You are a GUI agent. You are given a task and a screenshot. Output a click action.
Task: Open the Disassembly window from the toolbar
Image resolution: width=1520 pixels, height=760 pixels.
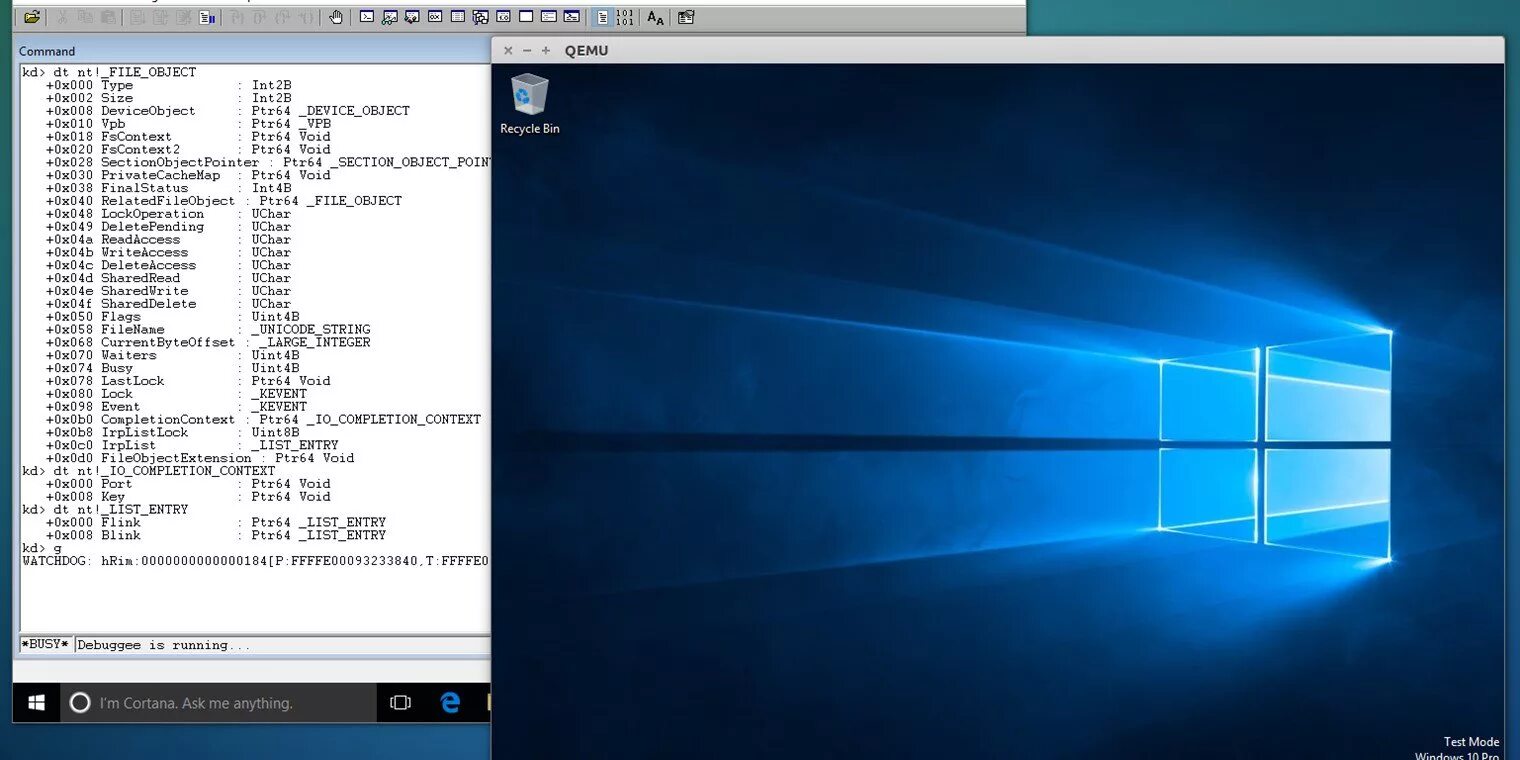(503, 17)
